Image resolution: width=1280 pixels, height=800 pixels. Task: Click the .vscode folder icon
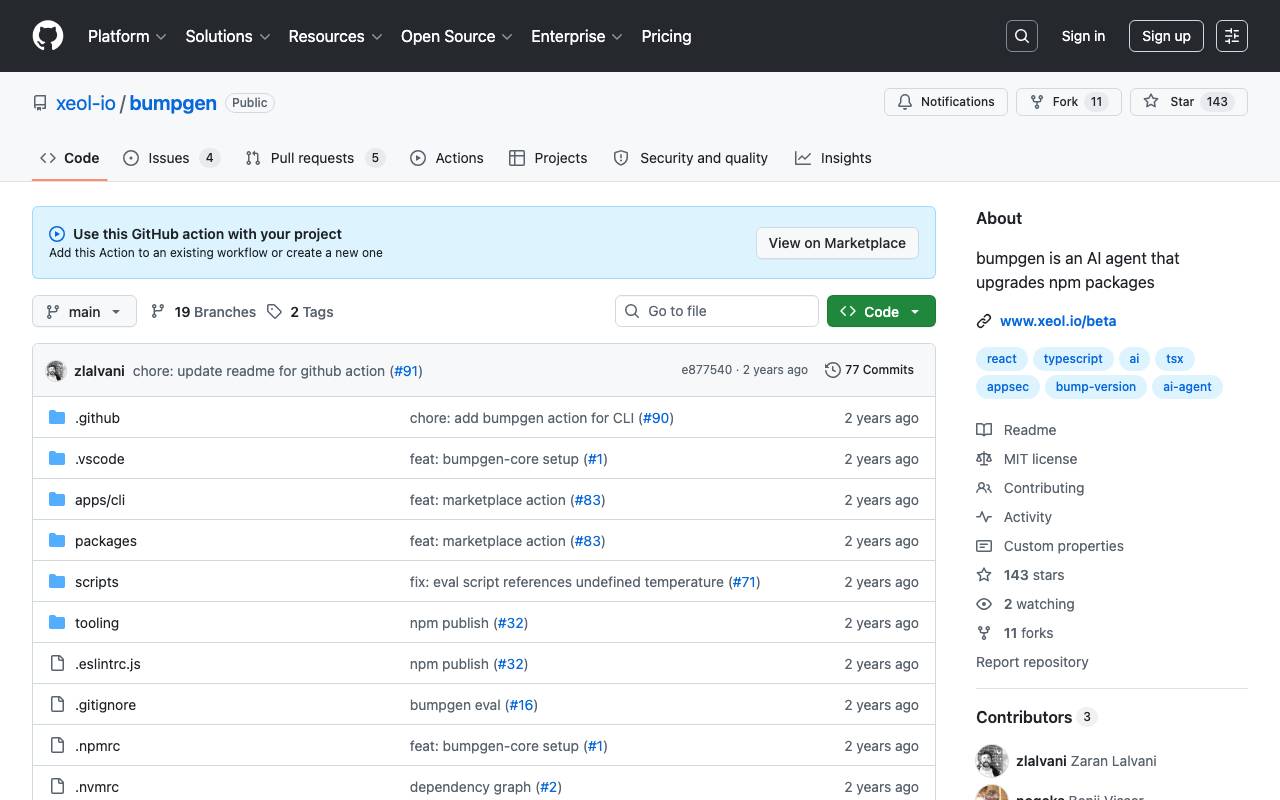click(57, 459)
